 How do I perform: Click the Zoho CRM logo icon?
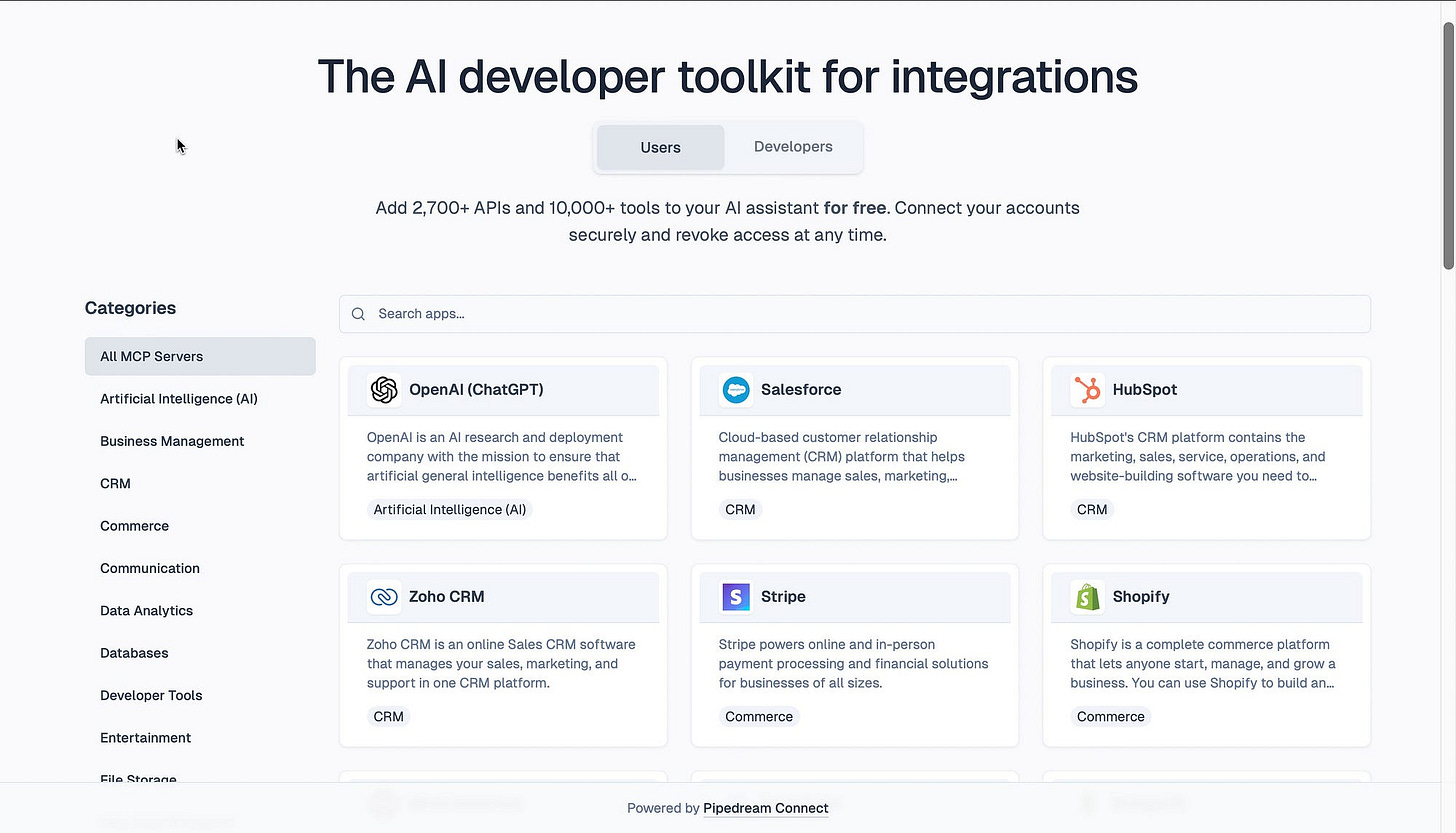tap(384, 597)
